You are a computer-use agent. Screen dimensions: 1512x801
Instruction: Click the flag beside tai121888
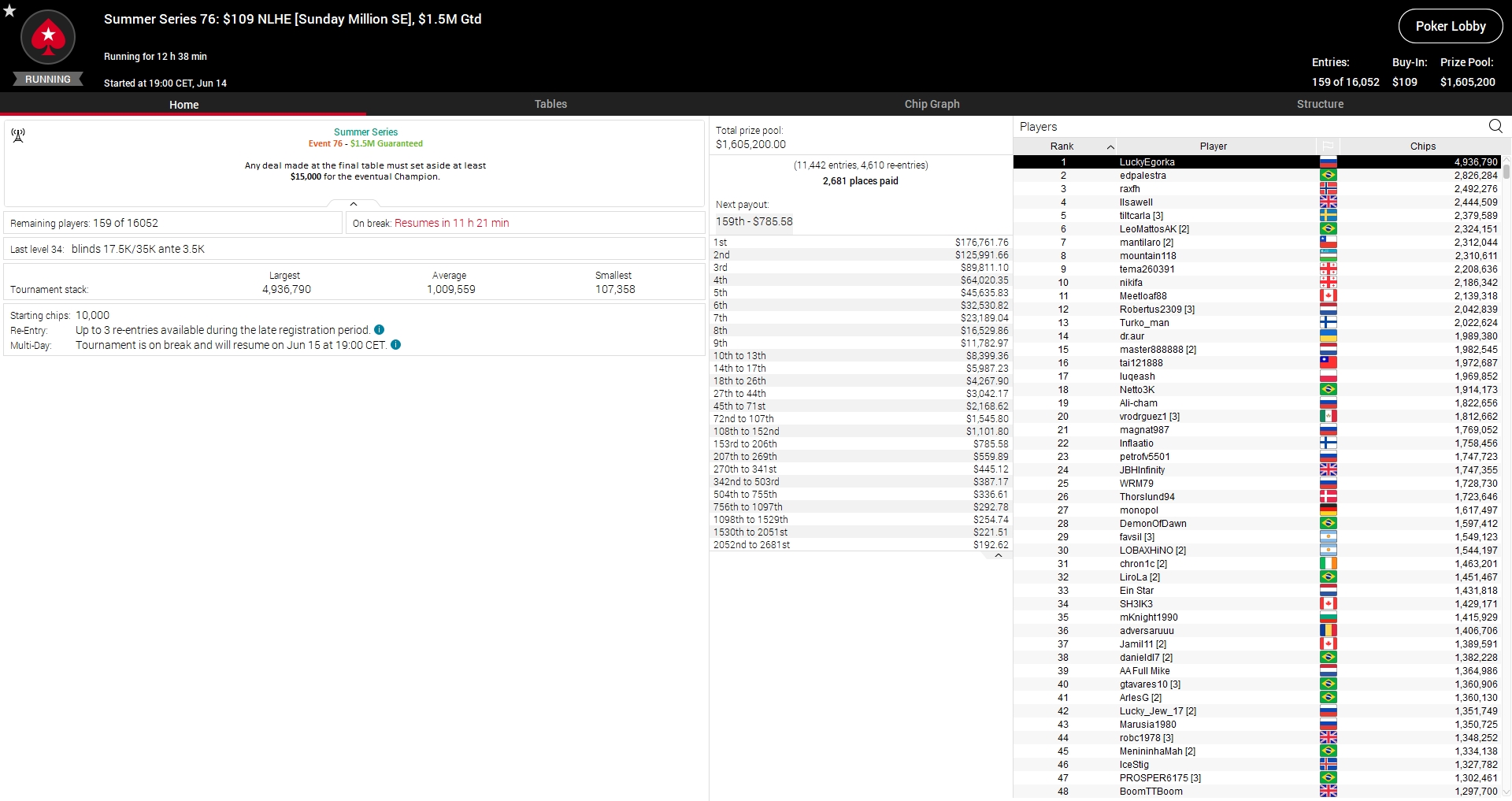point(1328,363)
